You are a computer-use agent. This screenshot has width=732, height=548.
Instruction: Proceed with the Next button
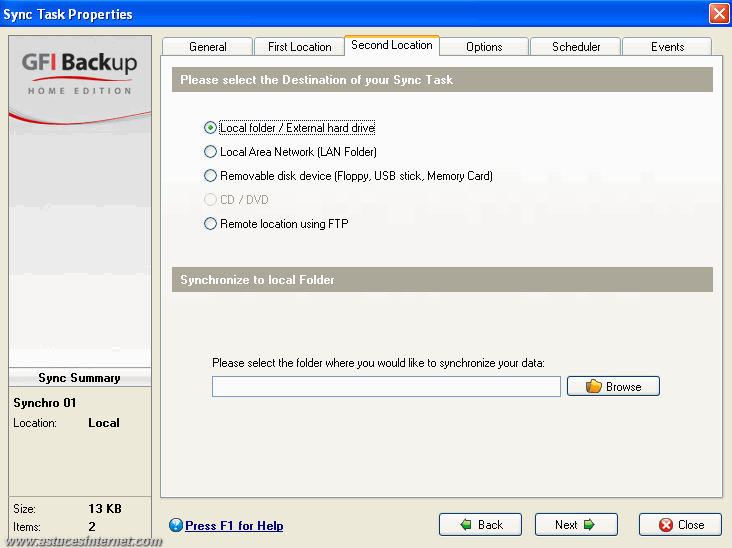pos(576,525)
